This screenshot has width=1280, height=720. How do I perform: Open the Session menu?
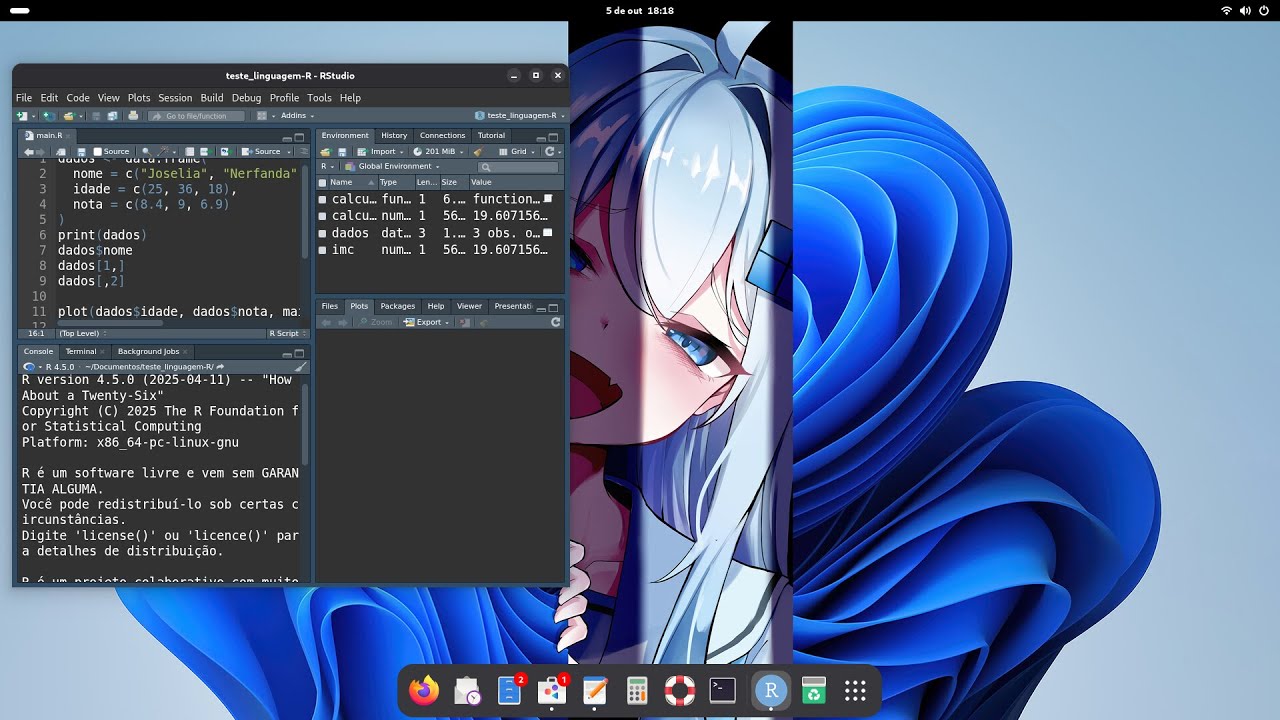pyautogui.click(x=175, y=98)
